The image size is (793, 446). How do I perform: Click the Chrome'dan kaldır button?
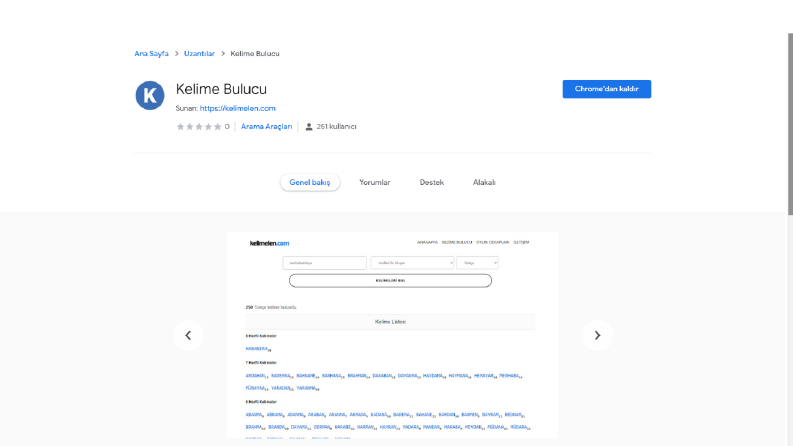coord(607,89)
